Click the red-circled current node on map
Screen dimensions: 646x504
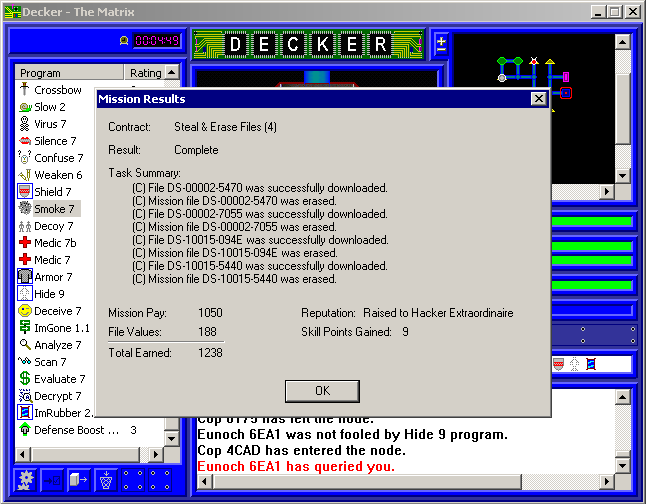point(566,93)
